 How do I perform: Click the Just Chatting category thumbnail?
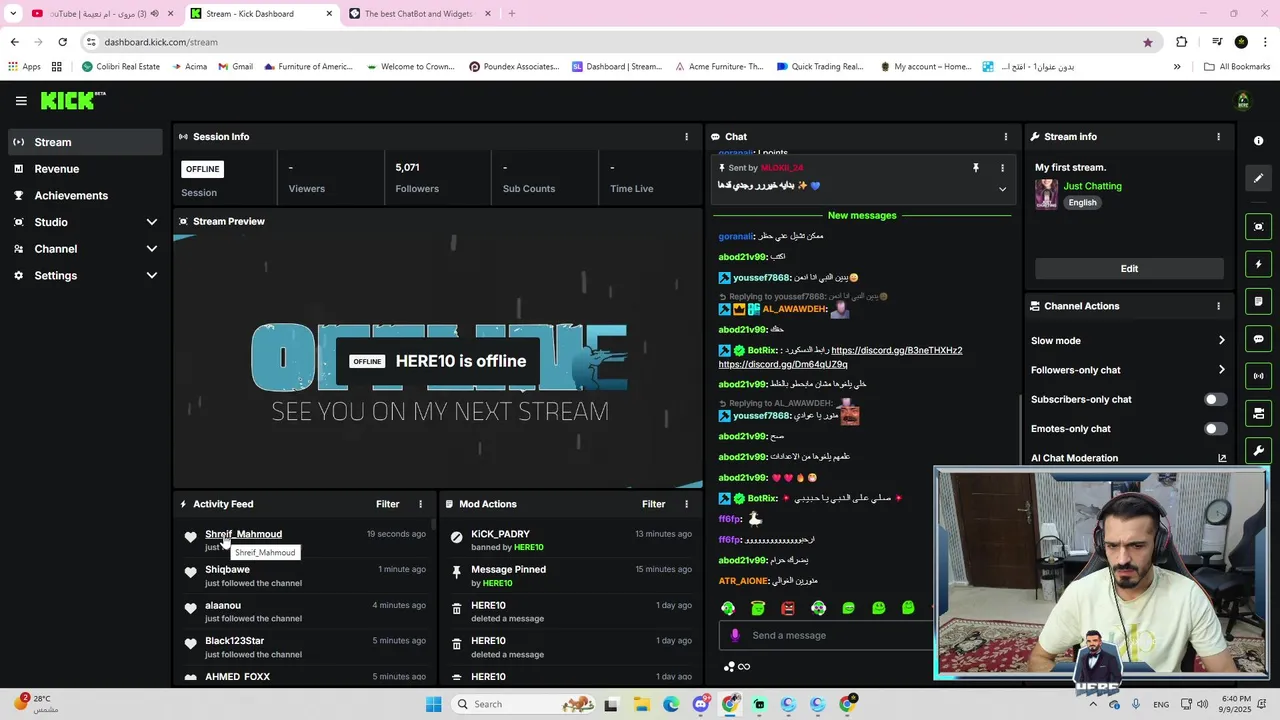1046,194
